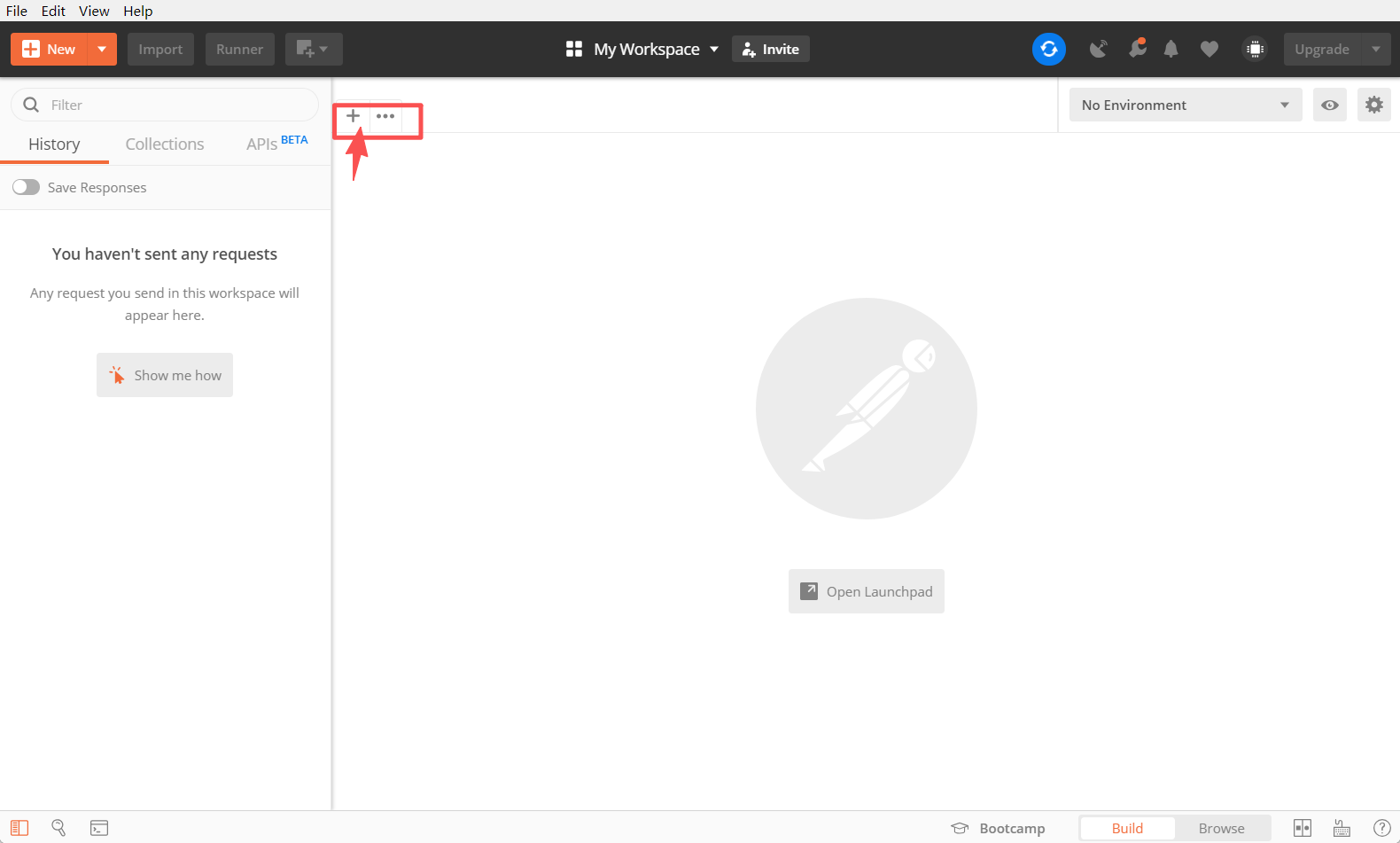Switch to the APIs beta tab
The height and width of the screenshot is (843, 1400).
(277, 144)
